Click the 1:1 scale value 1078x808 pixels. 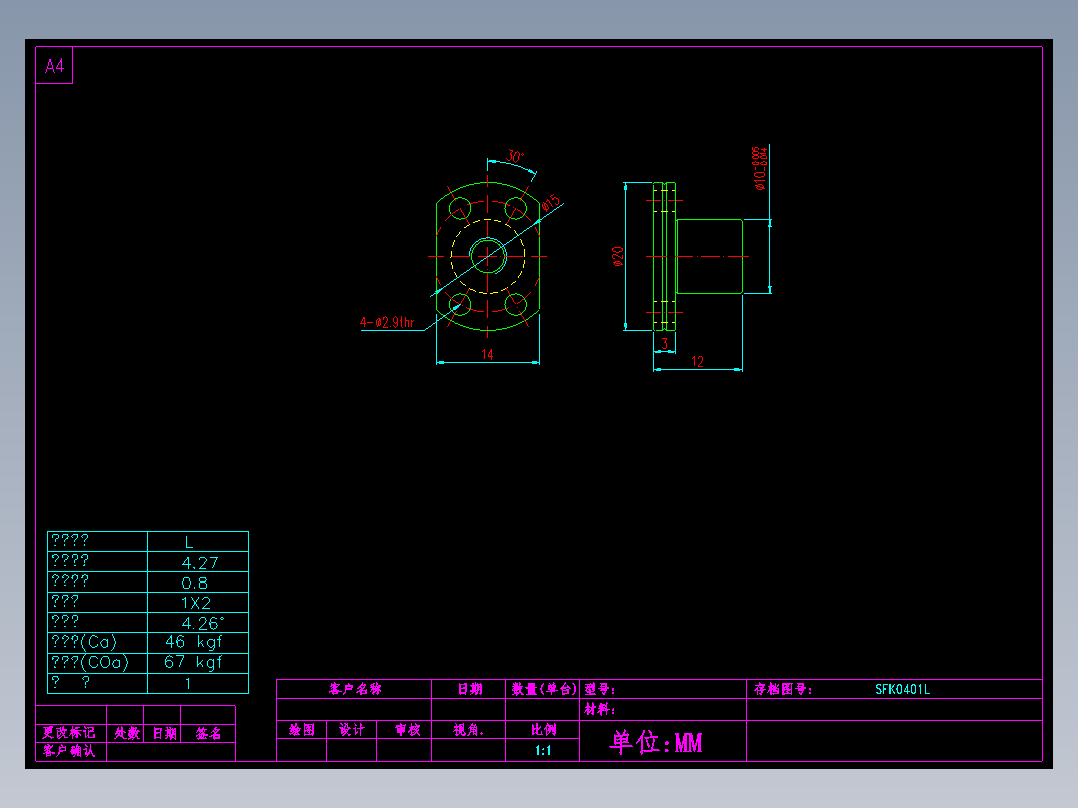pyautogui.click(x=543, y=750)
